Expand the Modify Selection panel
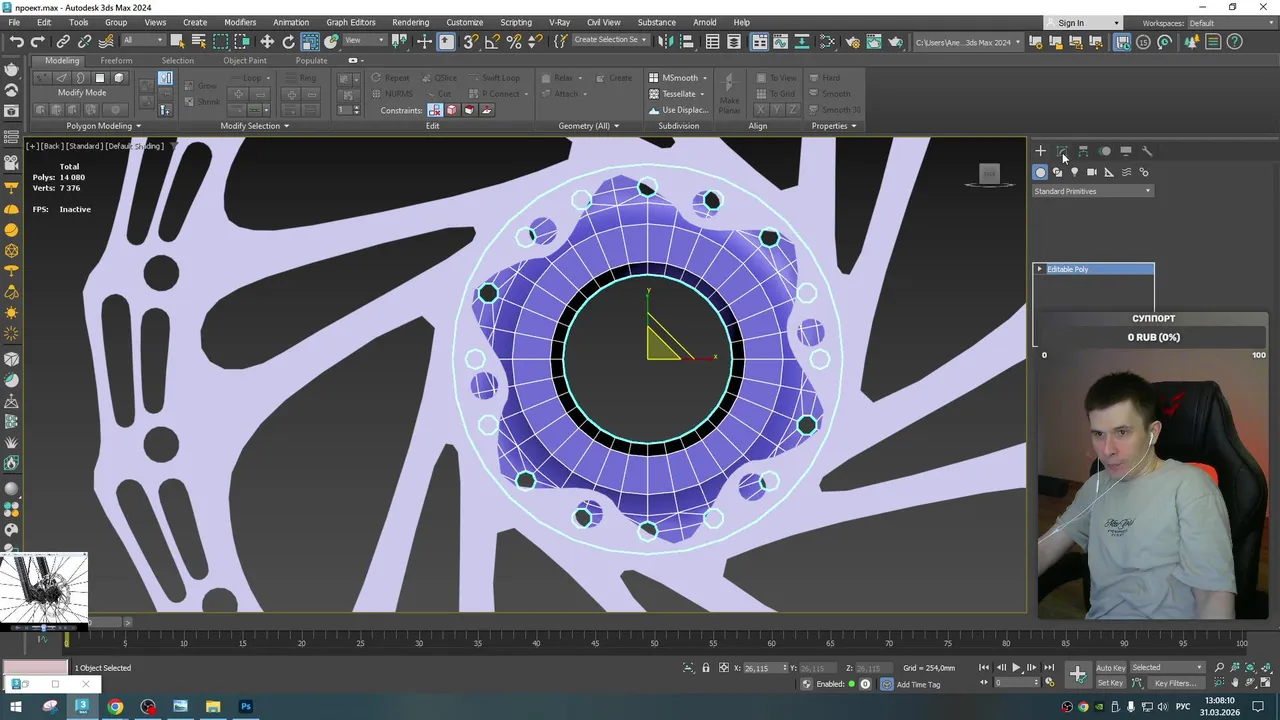 [254, 126]
